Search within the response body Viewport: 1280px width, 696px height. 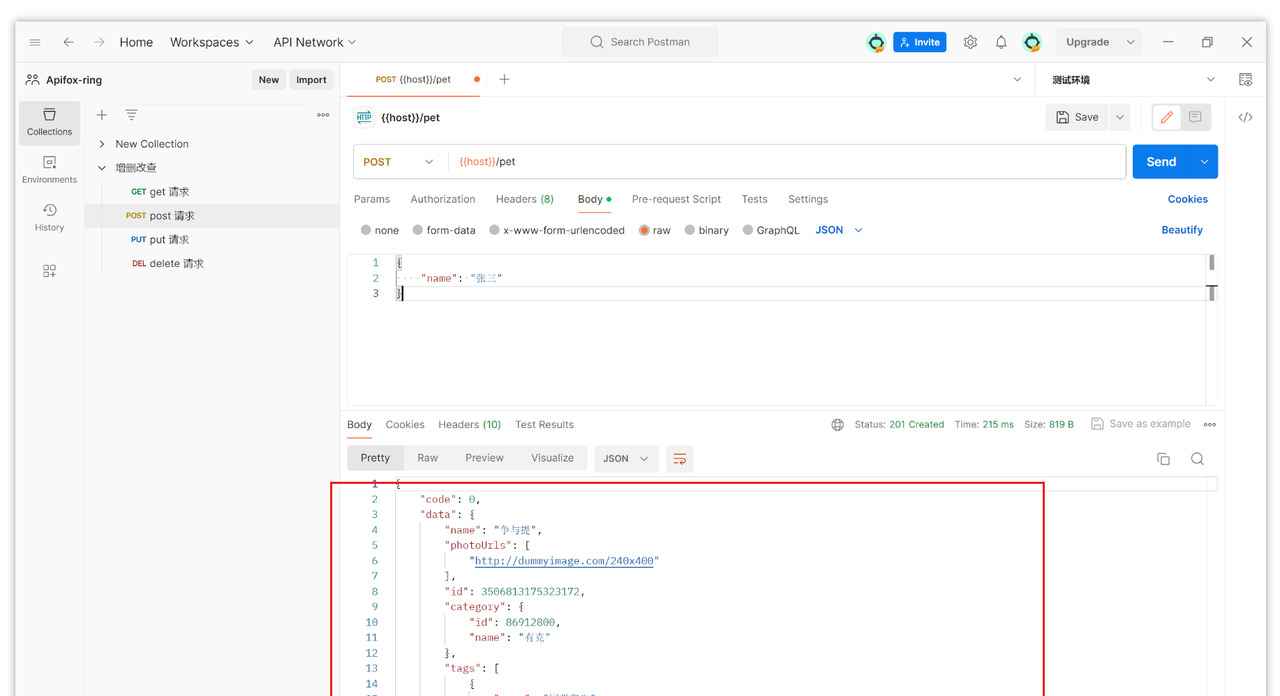coord(1197,459)
